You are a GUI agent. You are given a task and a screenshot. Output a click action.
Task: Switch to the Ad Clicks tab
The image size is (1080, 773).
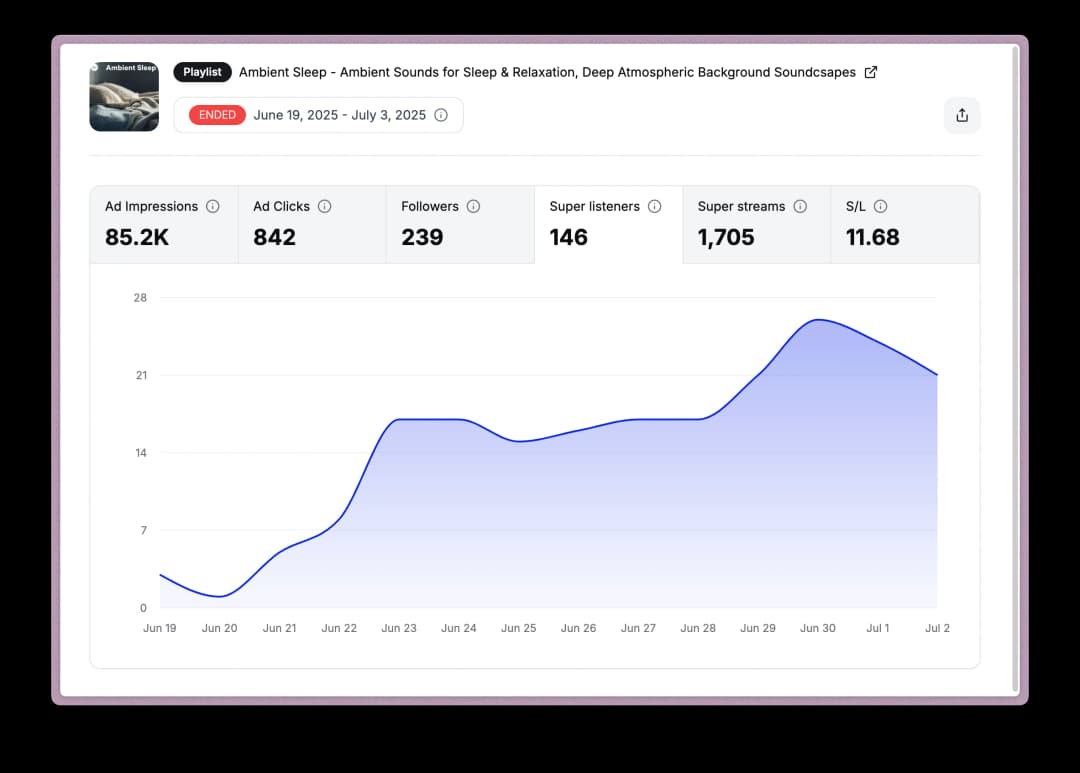pos(312,225)
